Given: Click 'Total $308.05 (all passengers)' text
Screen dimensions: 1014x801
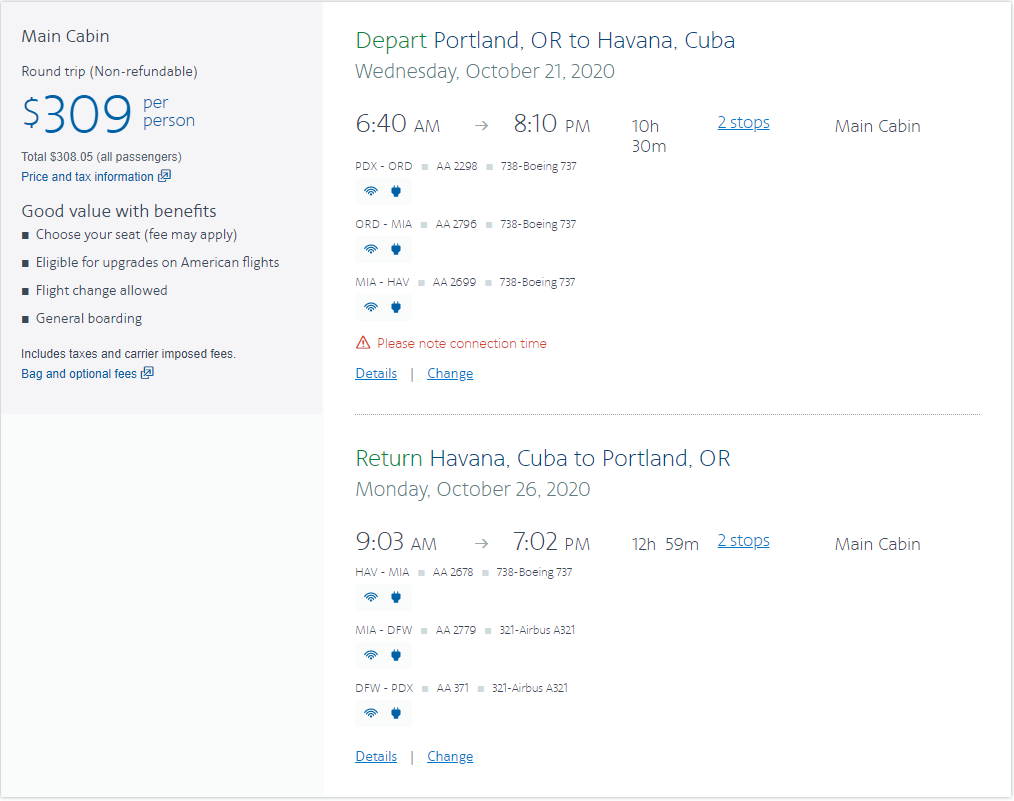Looking at the screenshot, I should (102, 156).
